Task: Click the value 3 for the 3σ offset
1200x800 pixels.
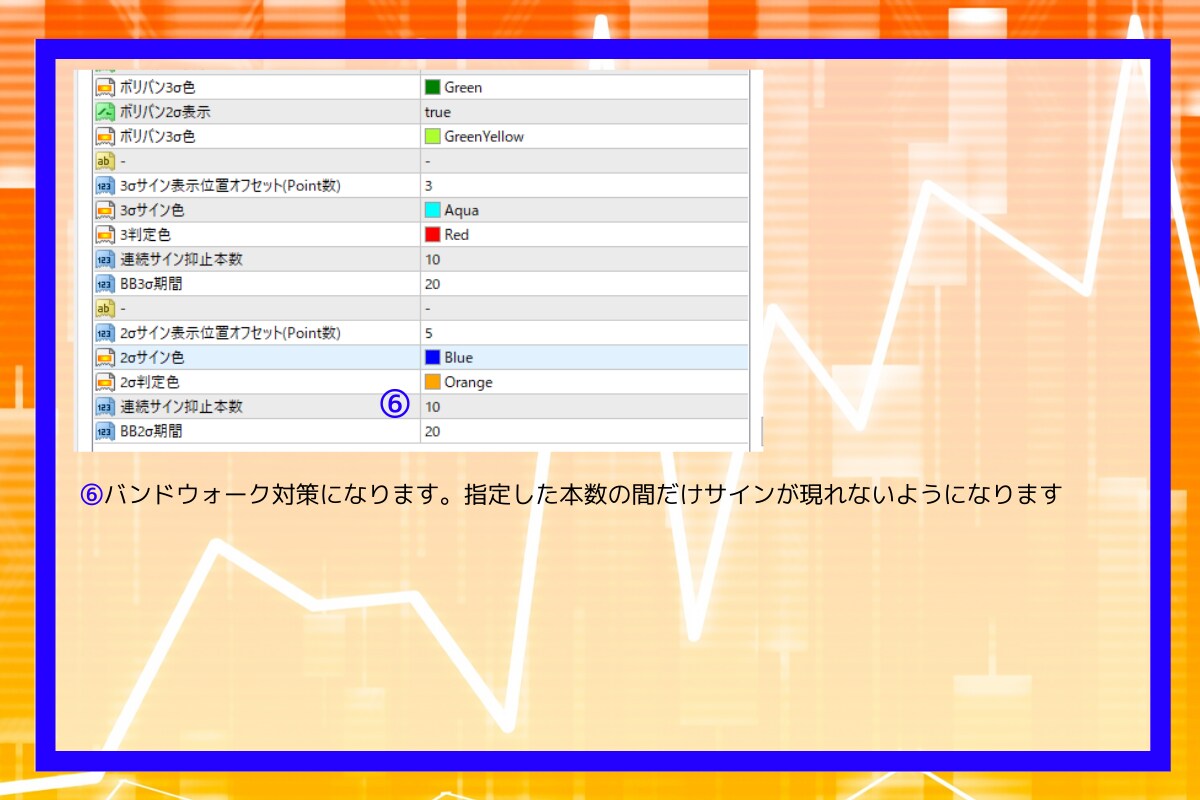Action: tap(428, 185)
